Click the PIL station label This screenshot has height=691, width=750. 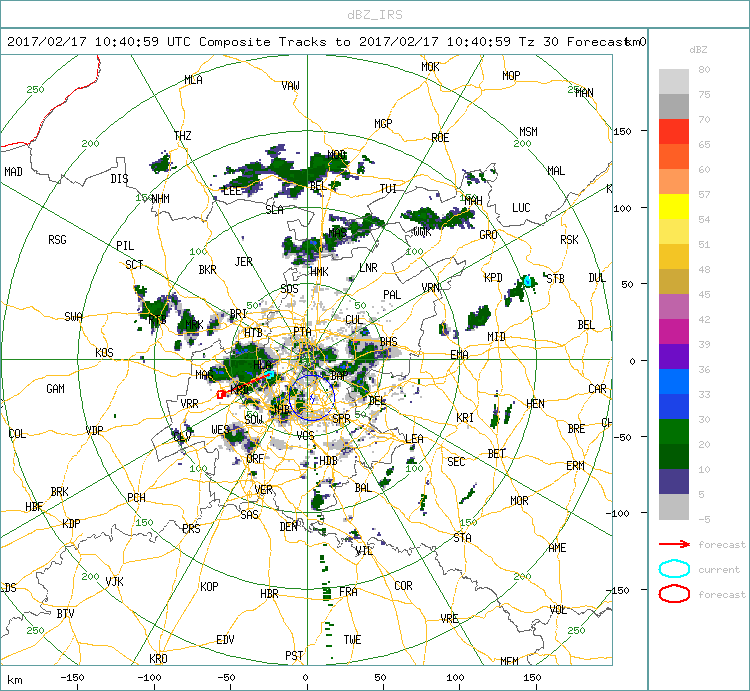tap(125, 245)
